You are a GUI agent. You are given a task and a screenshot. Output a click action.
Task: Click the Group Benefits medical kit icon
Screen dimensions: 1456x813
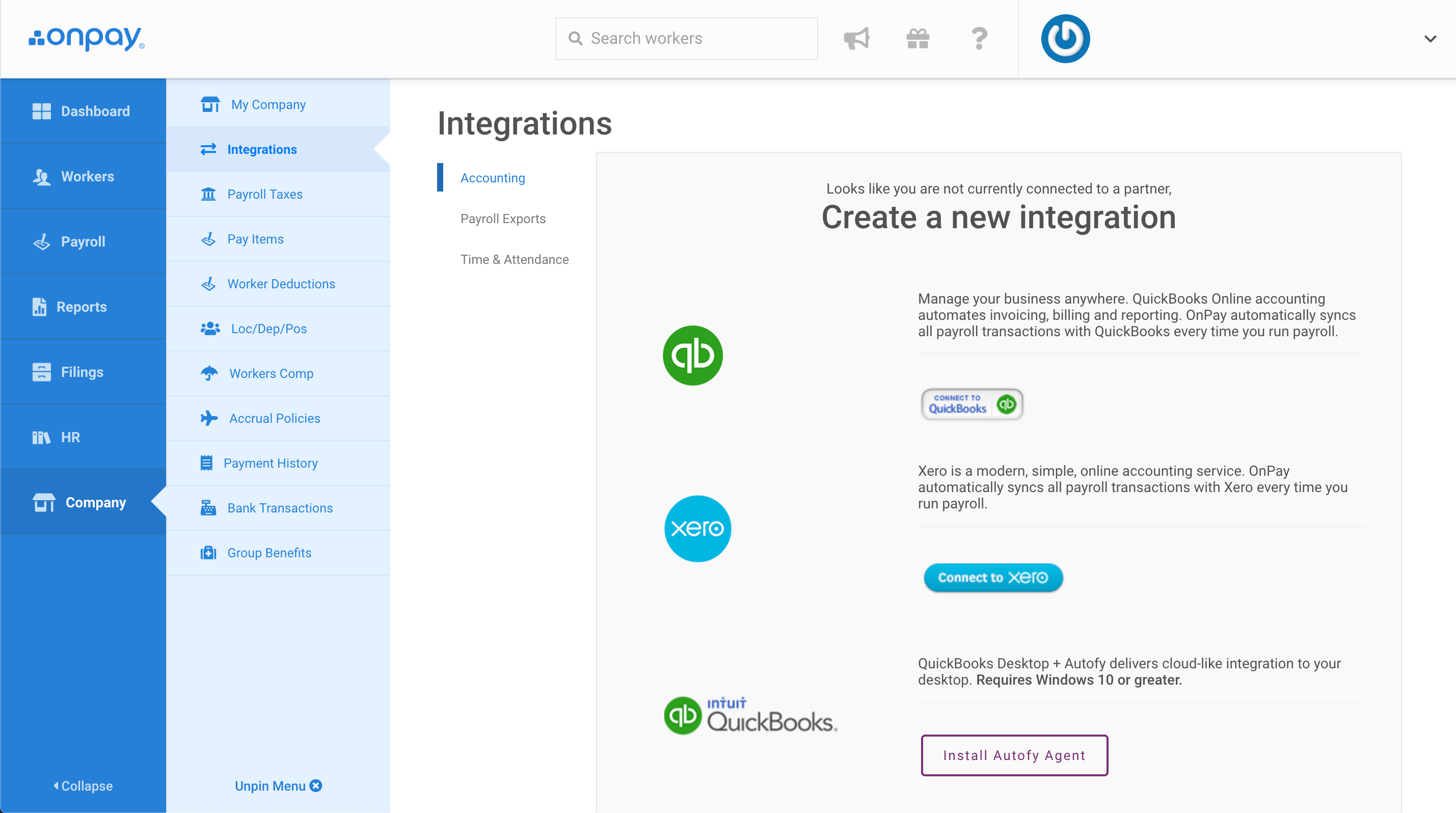pos(208,553)
